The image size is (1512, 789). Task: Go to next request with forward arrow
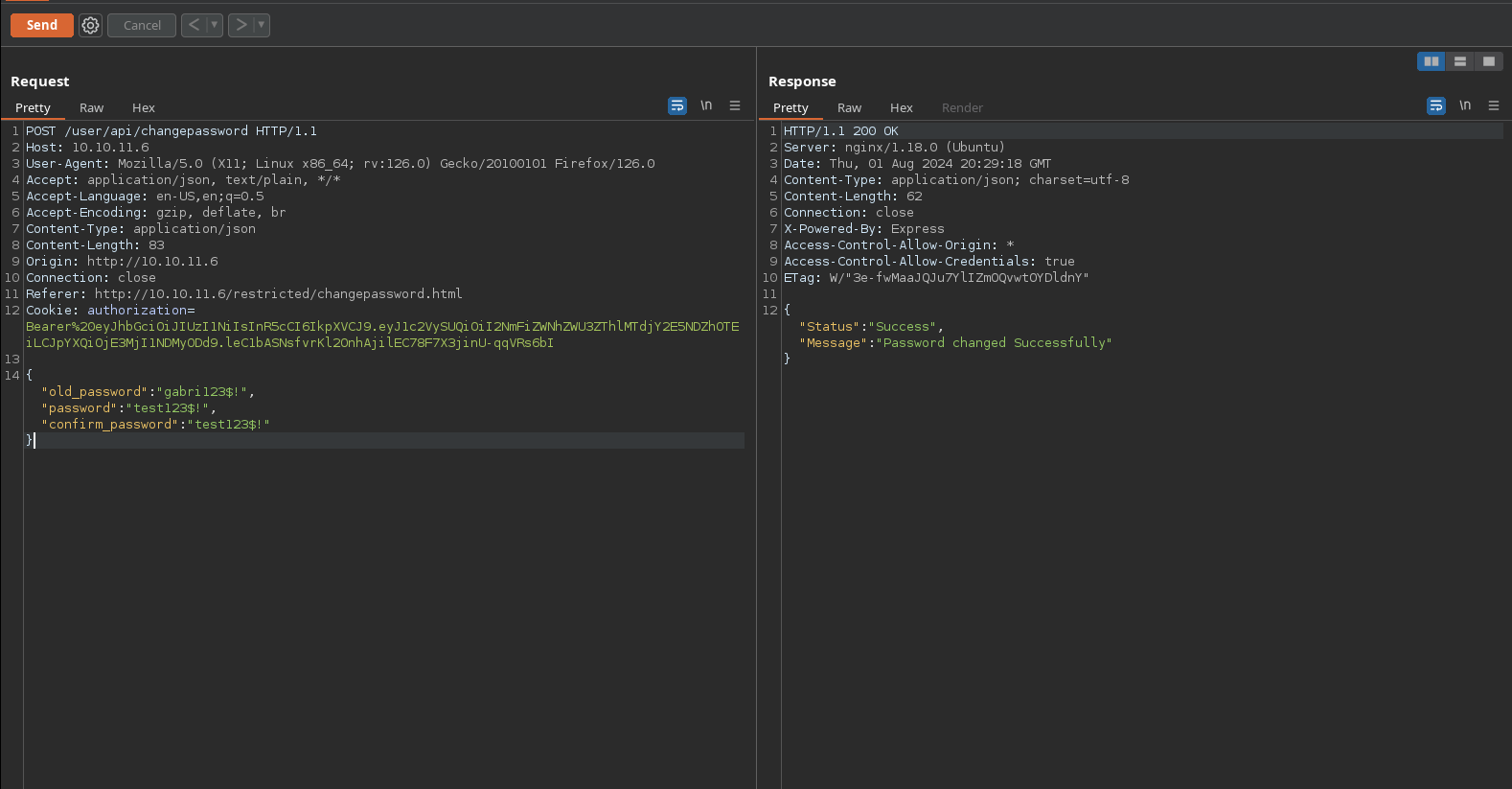pyautogui.click(x=241, y=25)
